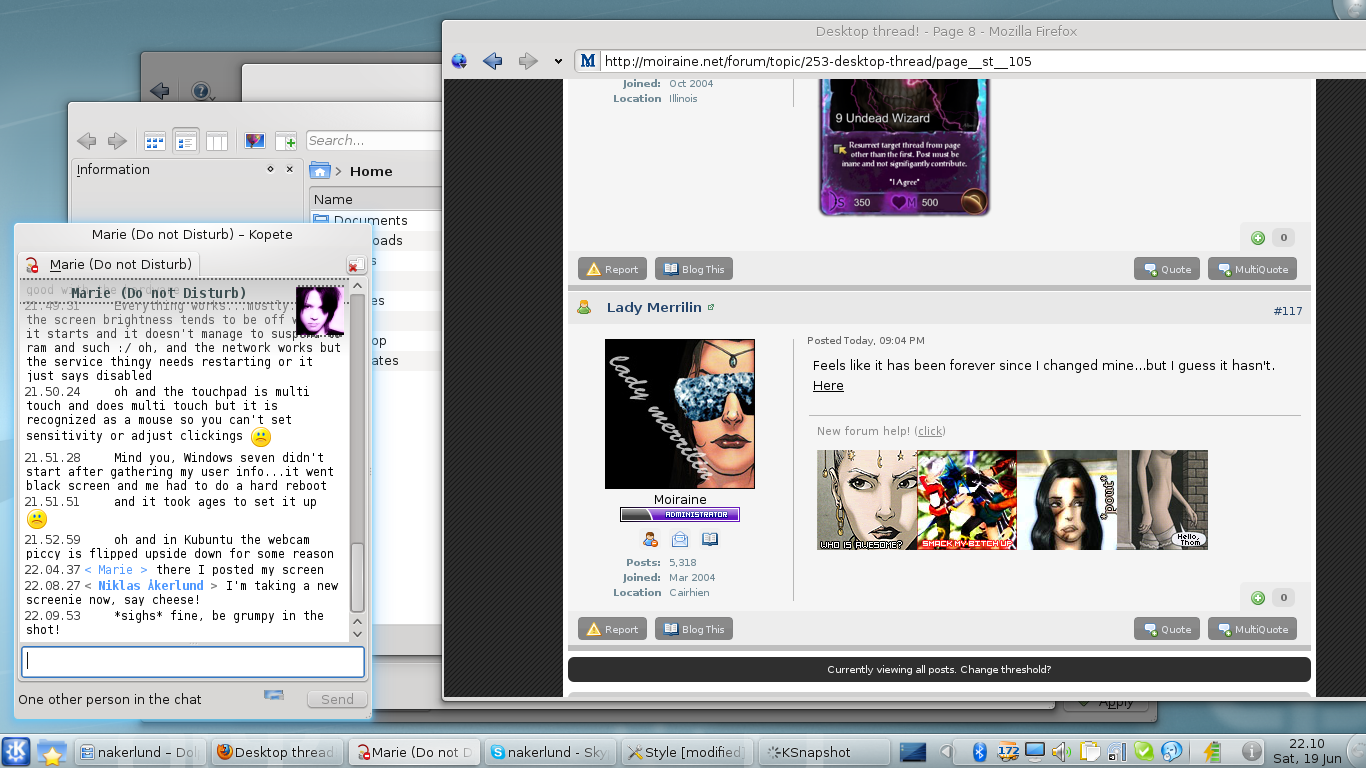Upvote the Undead Wizard post with plus icon

[x=1258, y=238]
